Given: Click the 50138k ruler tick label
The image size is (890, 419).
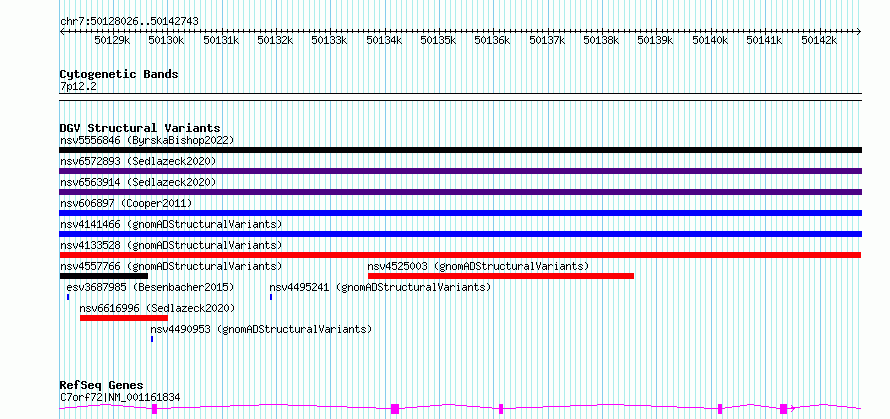Looking at the screenshot, I should coord(602,40).
